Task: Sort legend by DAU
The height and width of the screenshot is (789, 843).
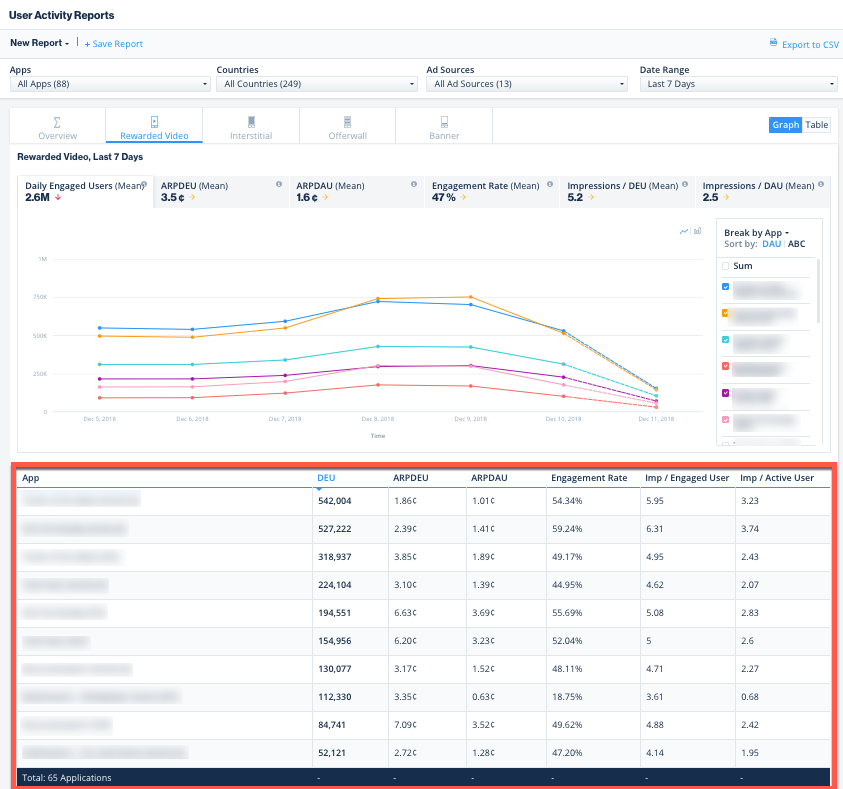Action: pyautogui.click(x=771, y=244)
